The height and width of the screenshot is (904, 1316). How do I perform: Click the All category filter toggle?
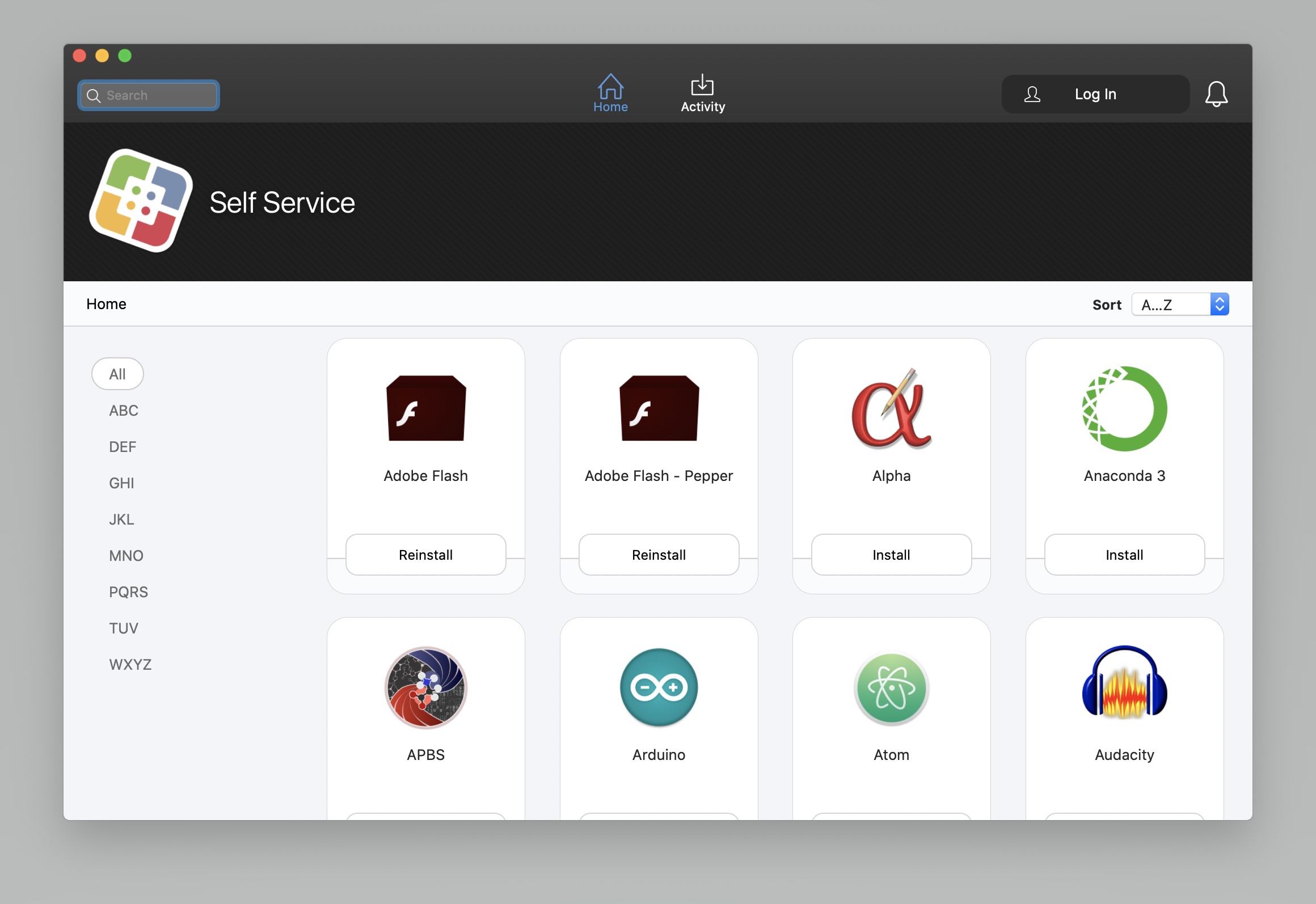point(116,374)
